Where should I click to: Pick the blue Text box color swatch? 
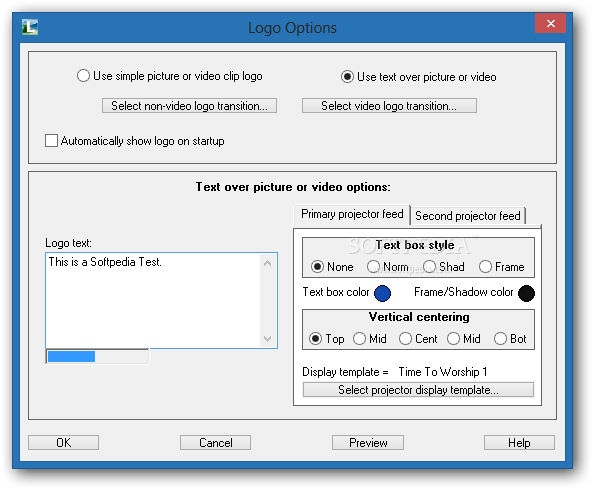(382, 293)
